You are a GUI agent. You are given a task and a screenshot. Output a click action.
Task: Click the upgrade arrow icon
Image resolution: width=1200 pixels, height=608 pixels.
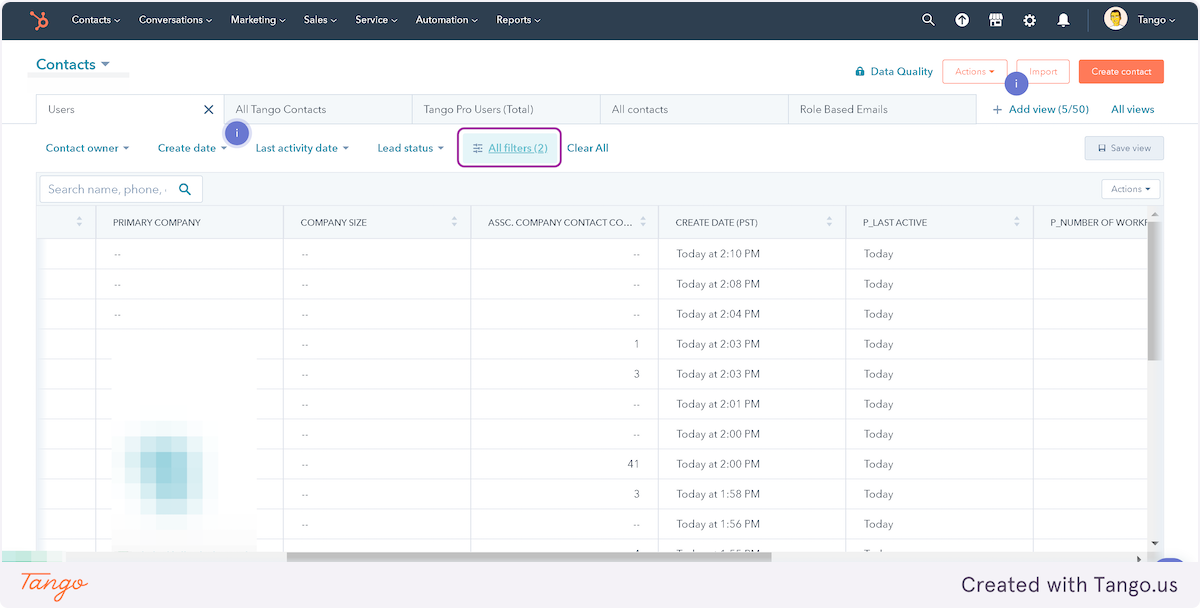pos(962,20)
